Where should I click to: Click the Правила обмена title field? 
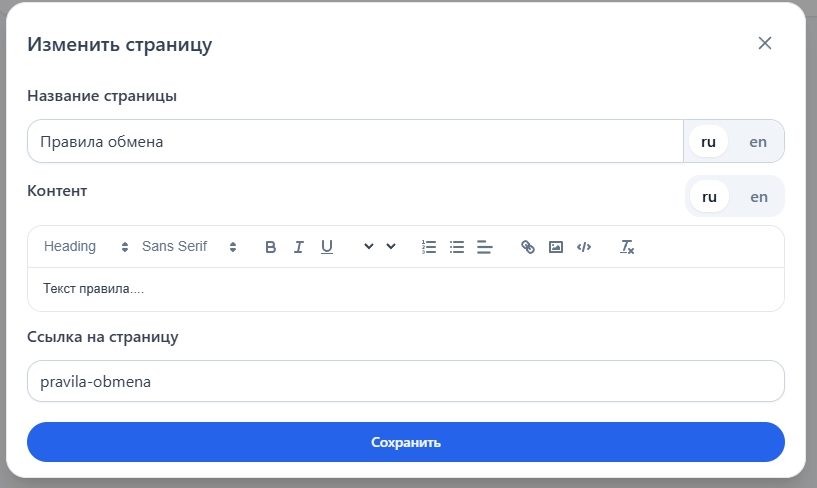click(355, 142)
